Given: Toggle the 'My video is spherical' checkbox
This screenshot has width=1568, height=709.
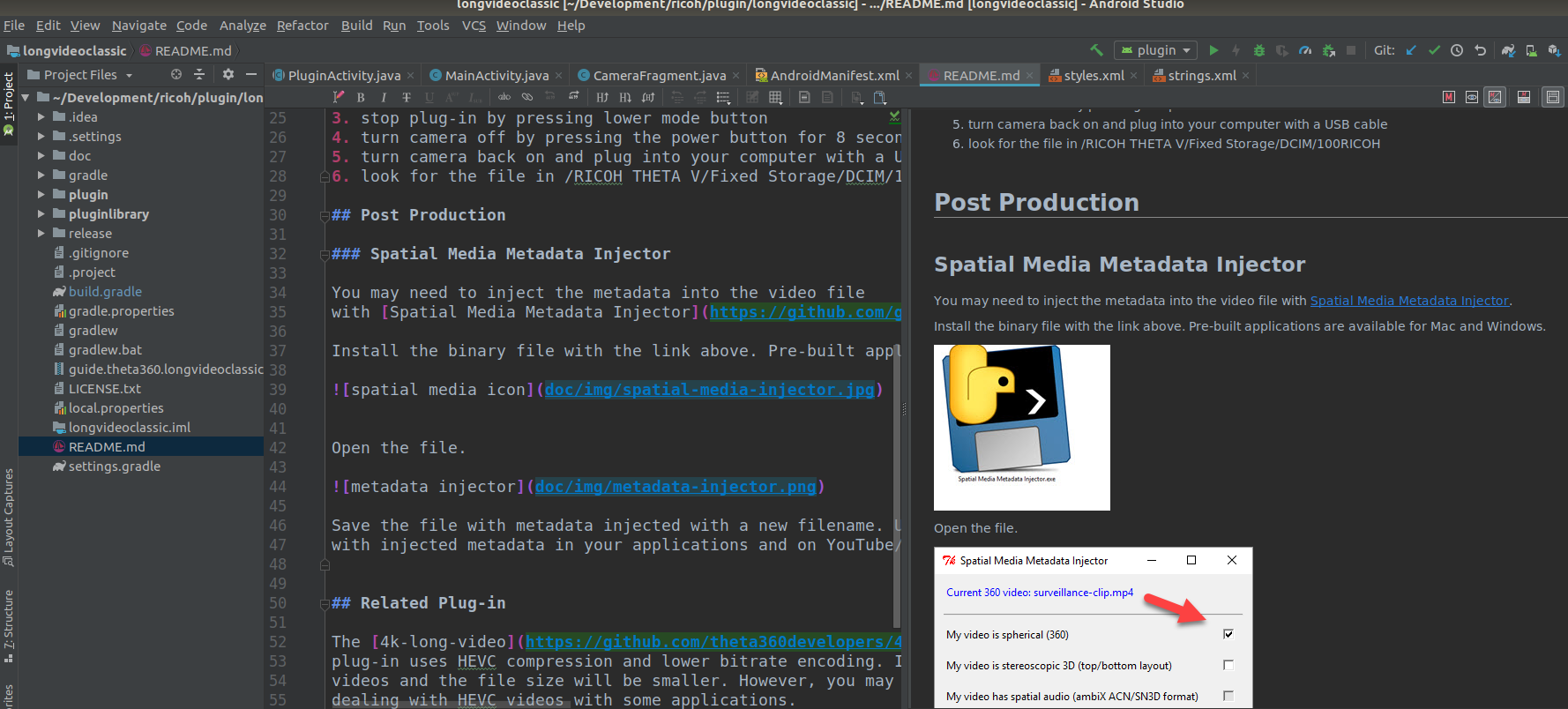Looking at the screenshot, I should [1228, 634].
